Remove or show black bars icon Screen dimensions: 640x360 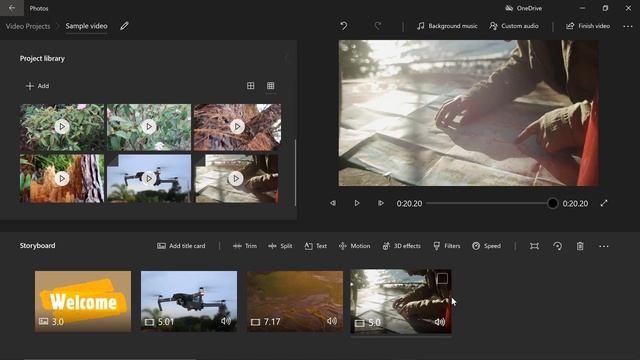(x=534, y=246)
